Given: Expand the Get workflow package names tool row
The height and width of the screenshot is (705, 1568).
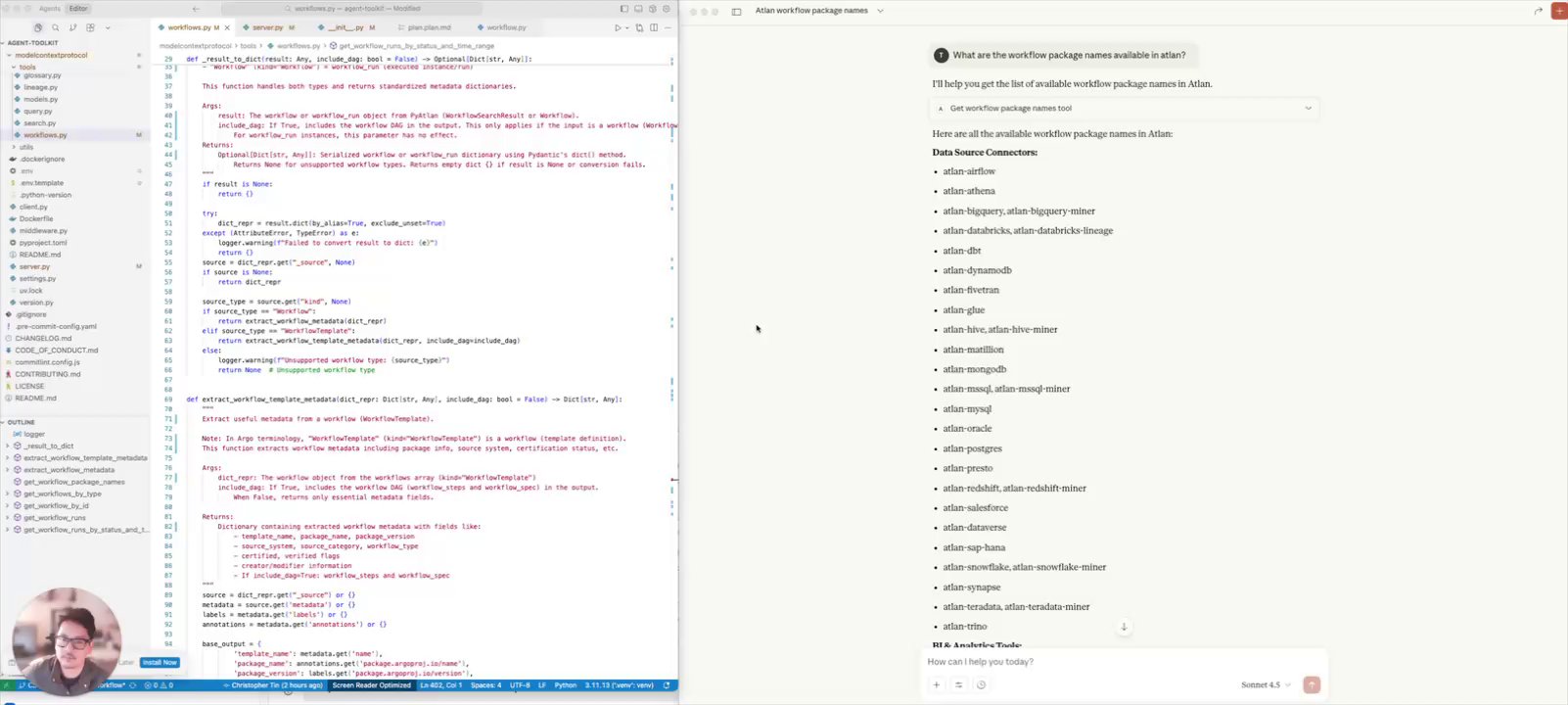Looking at the screenshot, I should pos(1125,109).
